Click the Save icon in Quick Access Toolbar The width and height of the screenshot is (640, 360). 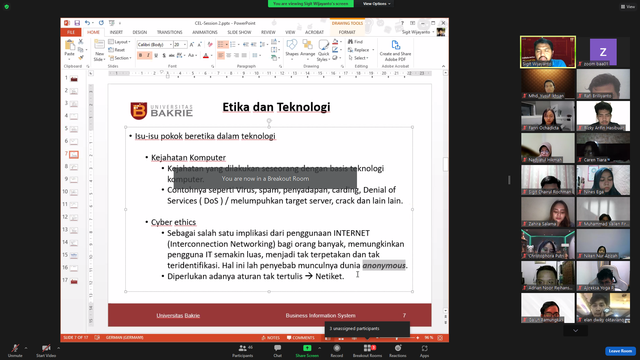pyautogui.click(x=77, y=23)
